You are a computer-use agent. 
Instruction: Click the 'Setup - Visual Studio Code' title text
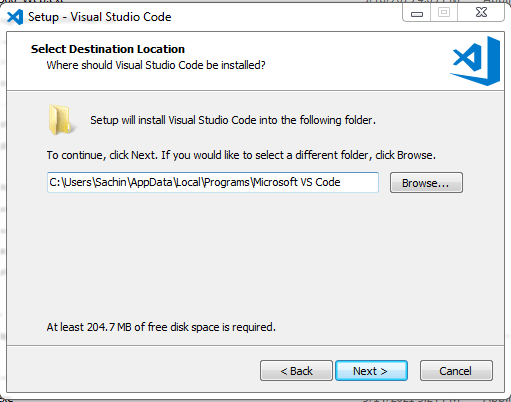point(100,17)
